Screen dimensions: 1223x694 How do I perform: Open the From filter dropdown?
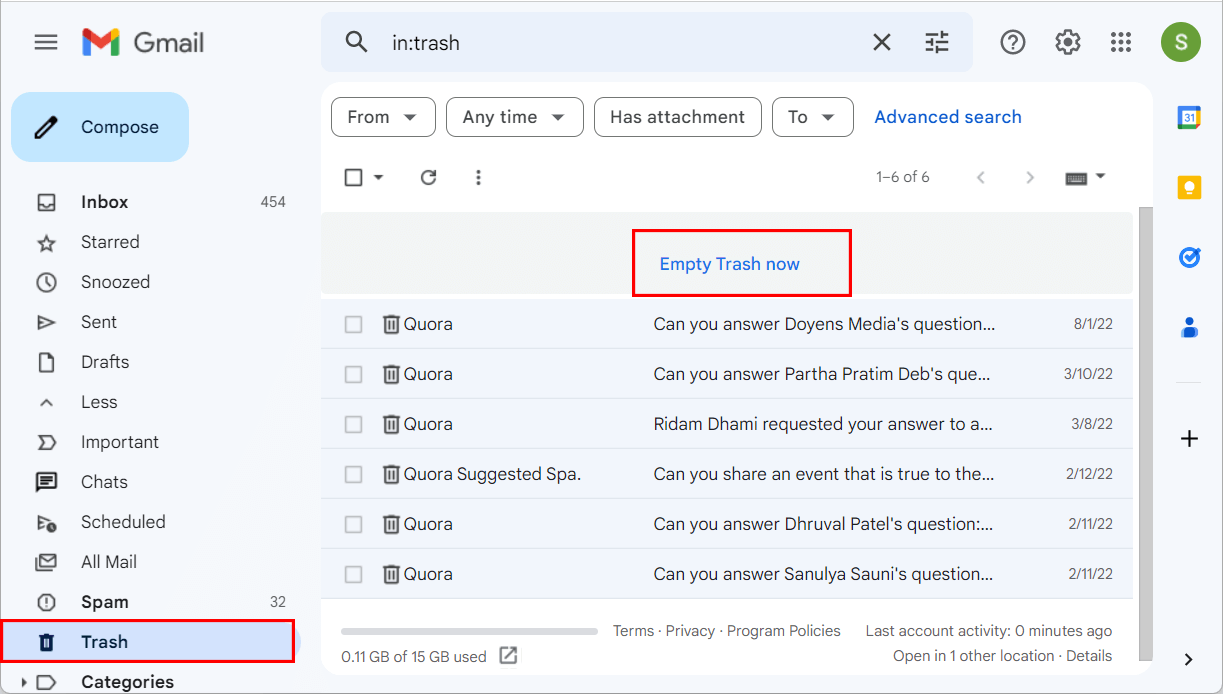(383, 117)
